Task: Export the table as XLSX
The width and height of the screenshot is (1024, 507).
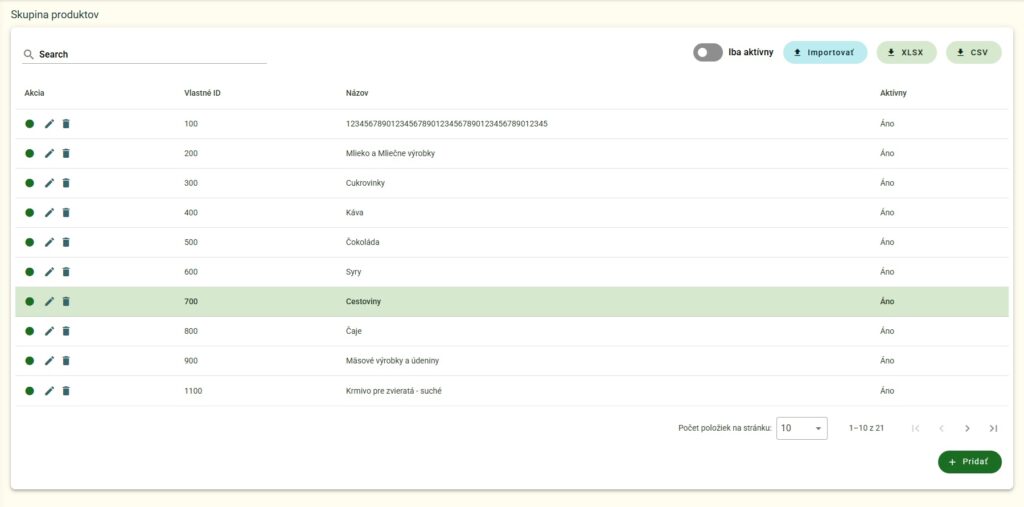Action: pyautogui.click(x=906, y=53)
